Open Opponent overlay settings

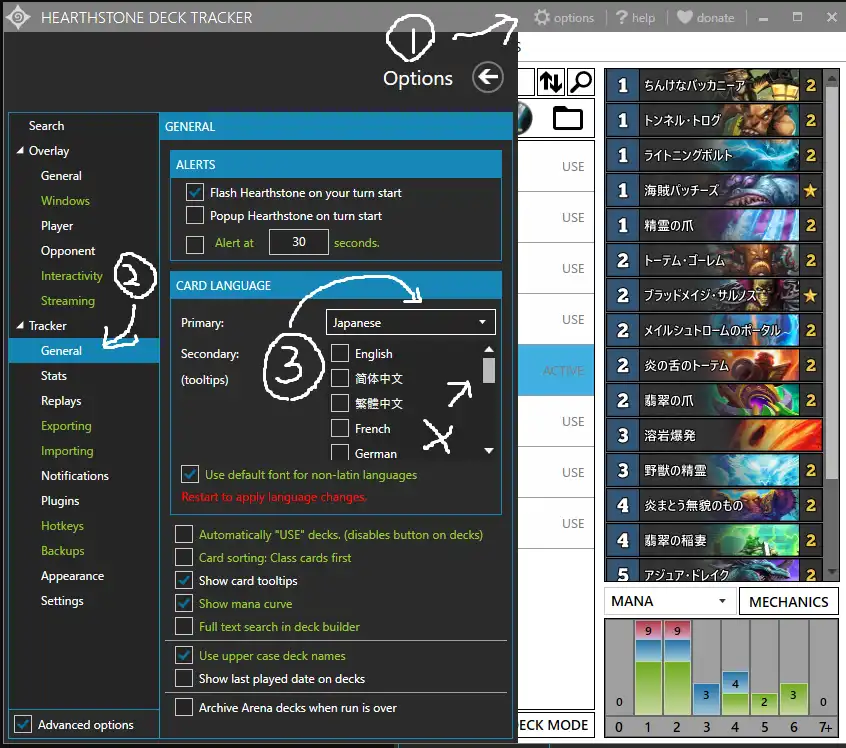(x=68, y=251)
